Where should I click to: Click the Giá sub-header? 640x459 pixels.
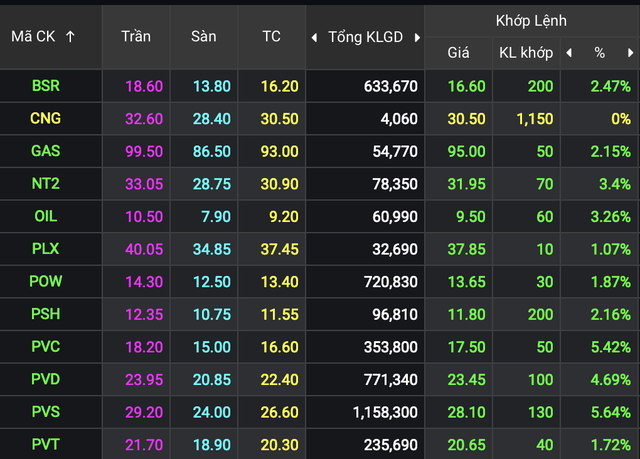click(x=458, y=53)
